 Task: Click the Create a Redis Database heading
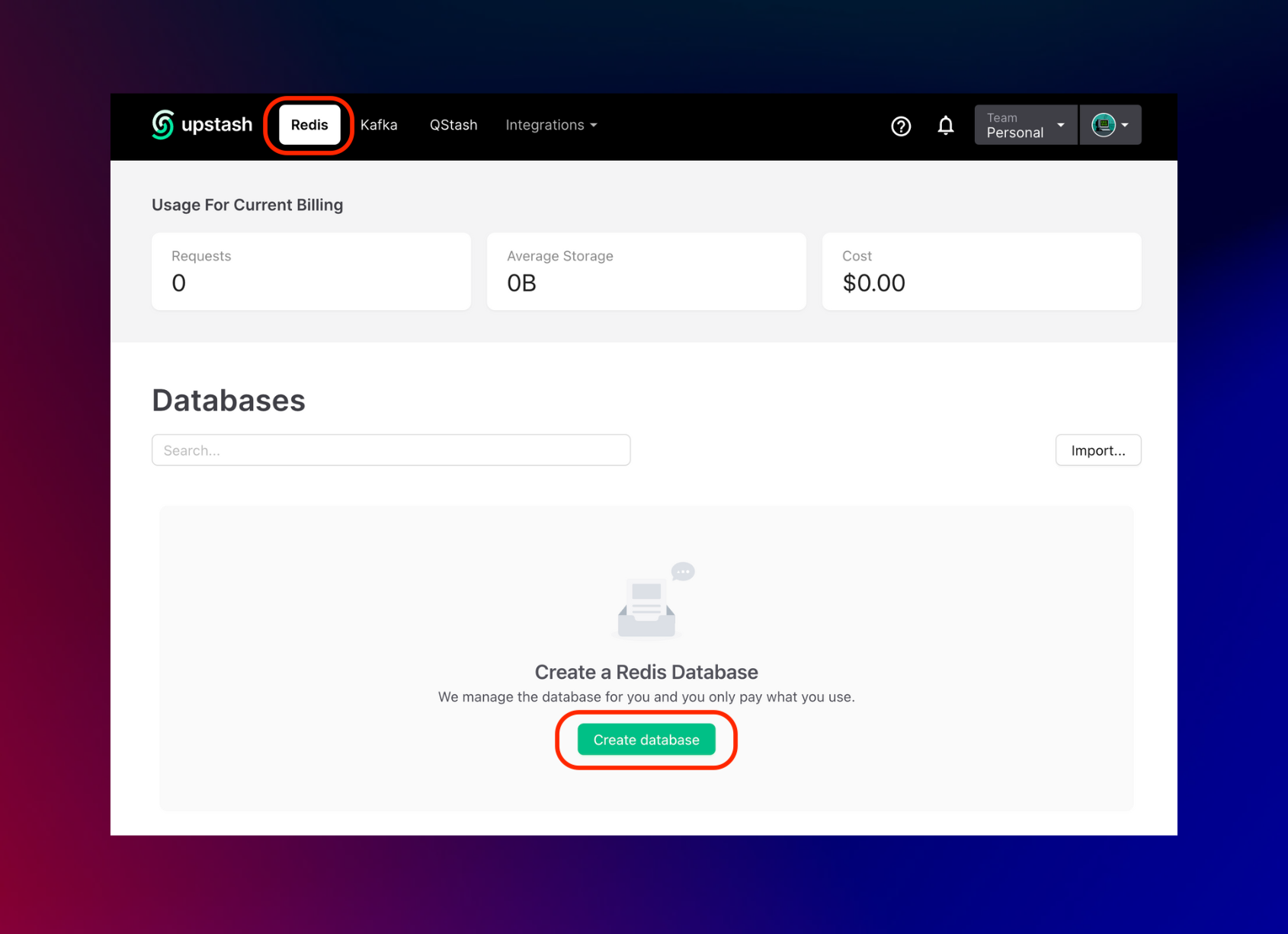[x=646, y=672]
